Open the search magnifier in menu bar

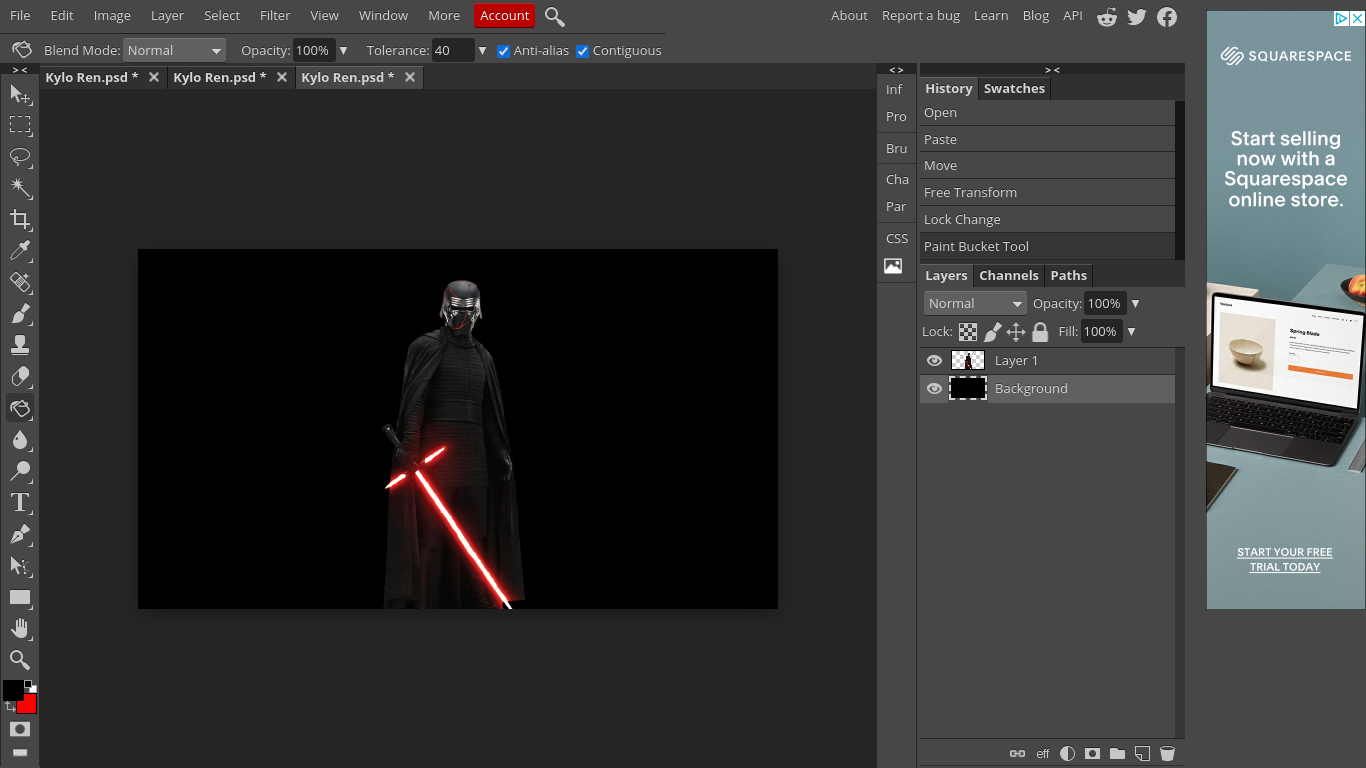point(555,16)
